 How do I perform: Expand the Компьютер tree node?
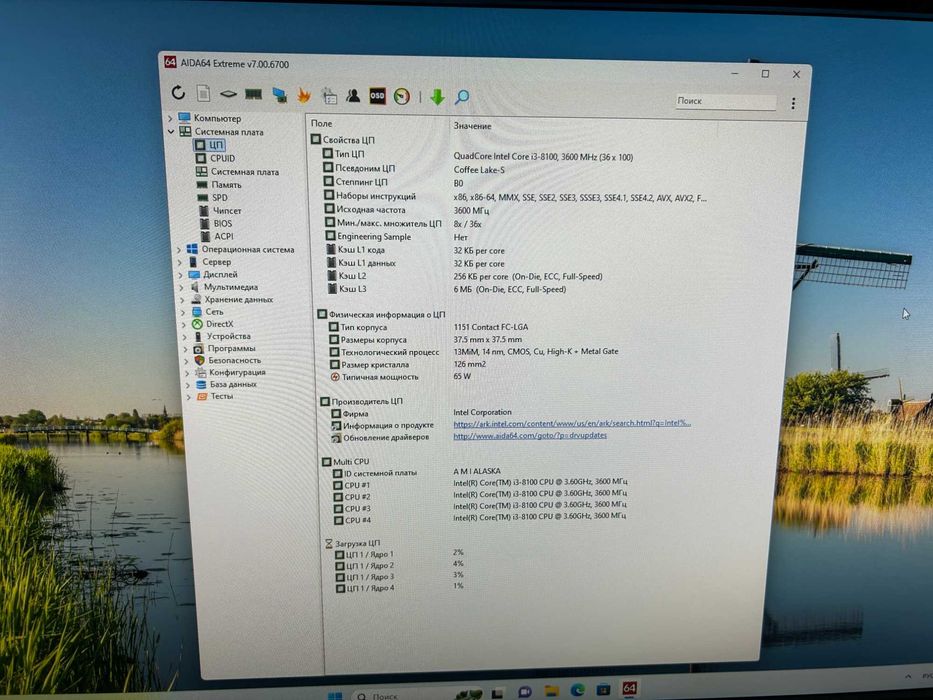(x=170, y=118)
